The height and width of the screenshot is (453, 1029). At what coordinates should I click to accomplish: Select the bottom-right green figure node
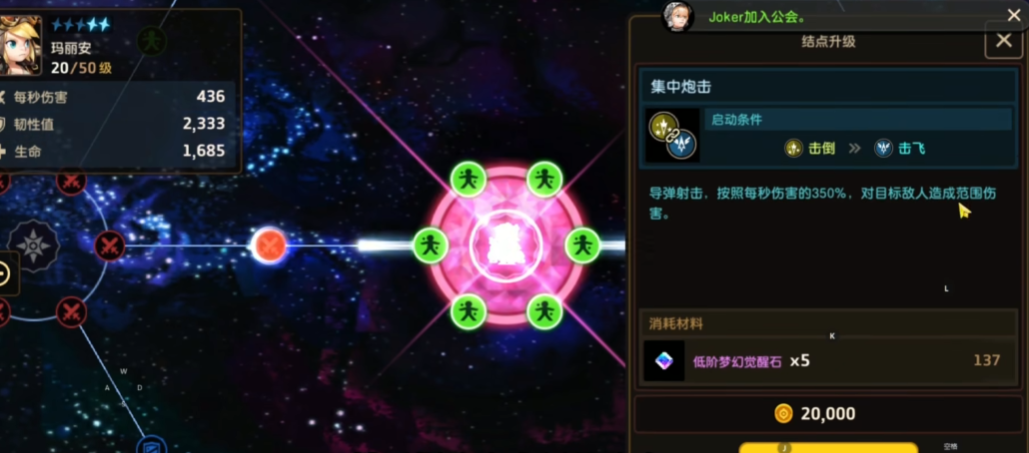545,311
